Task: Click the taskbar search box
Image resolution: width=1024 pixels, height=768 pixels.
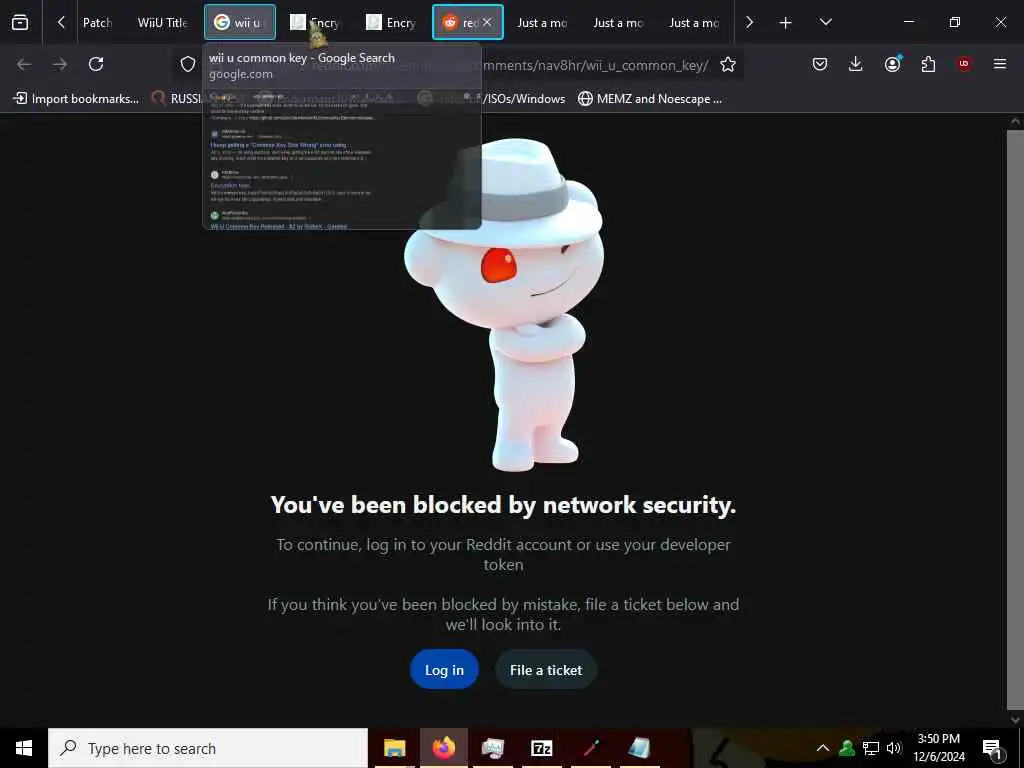Action: [x=208, y=748]
